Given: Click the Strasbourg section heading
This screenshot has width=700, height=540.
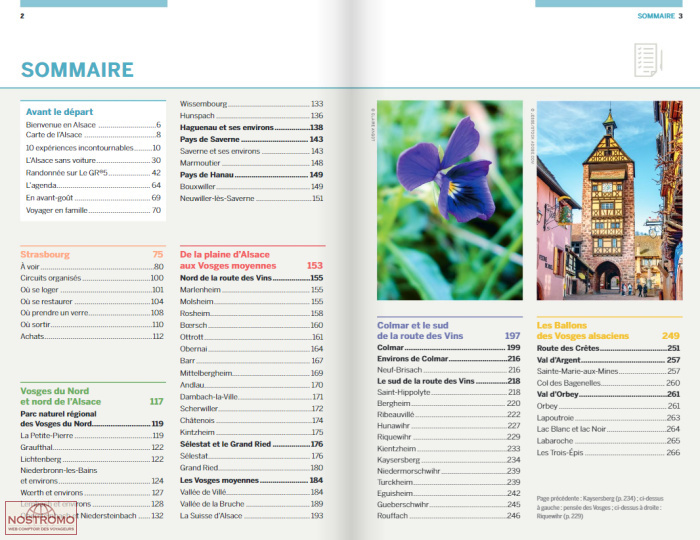Looking at the screenshot, I should point(92,254).
